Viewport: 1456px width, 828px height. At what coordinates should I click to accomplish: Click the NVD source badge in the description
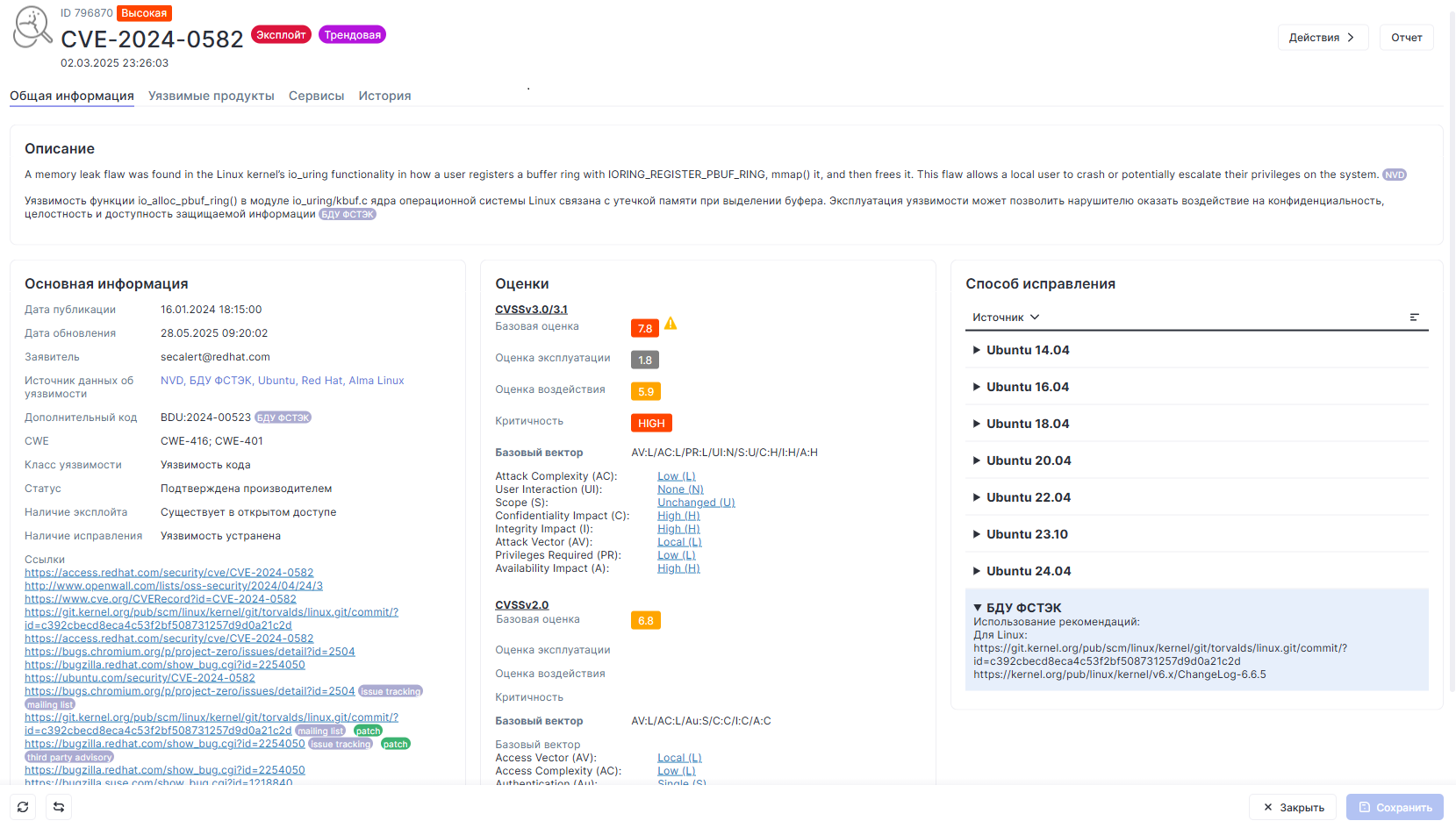[1395, 175]
